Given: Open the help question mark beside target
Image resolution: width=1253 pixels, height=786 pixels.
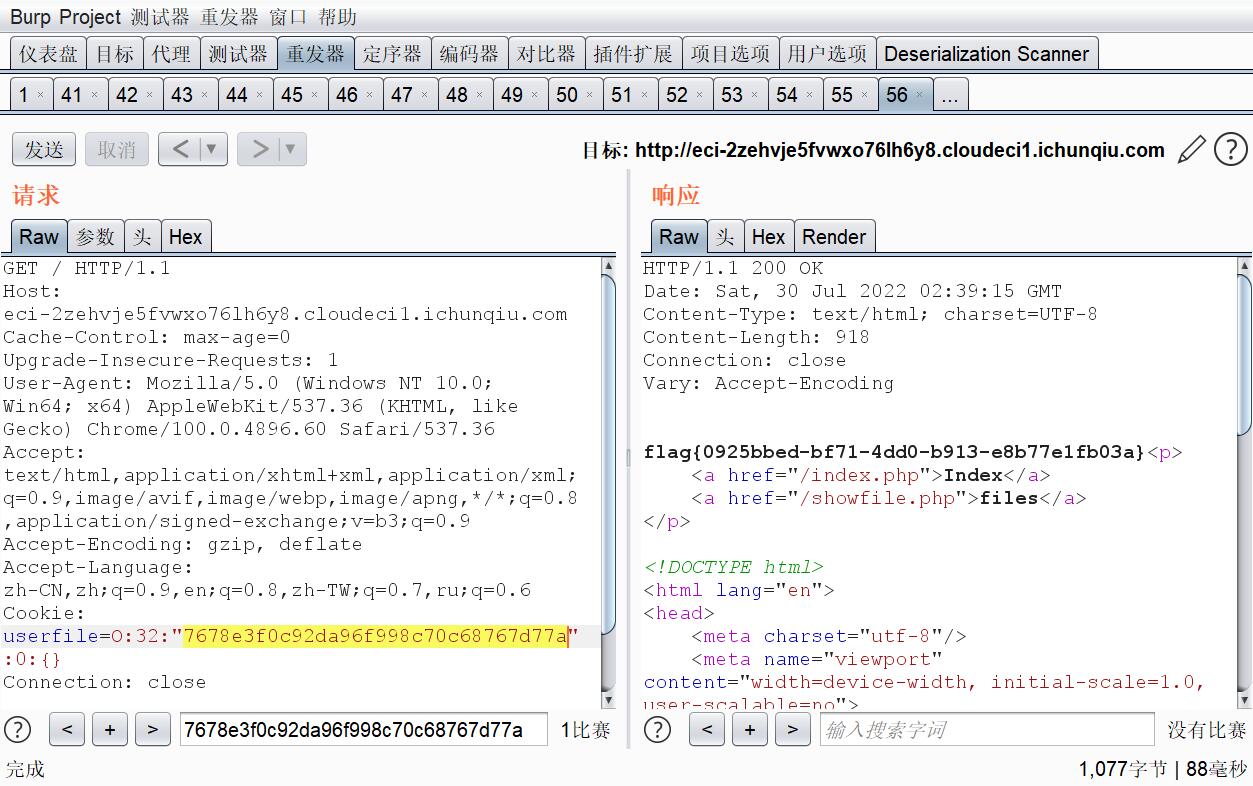Looking at the screenshot, I should (x=1230, y=150).
